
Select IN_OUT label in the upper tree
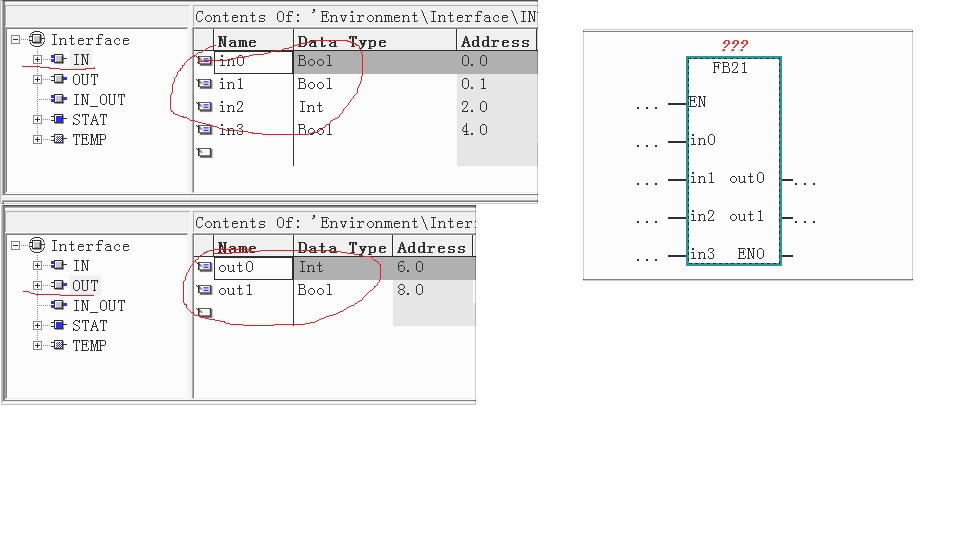pyautogui.click(x=99, y=100)
